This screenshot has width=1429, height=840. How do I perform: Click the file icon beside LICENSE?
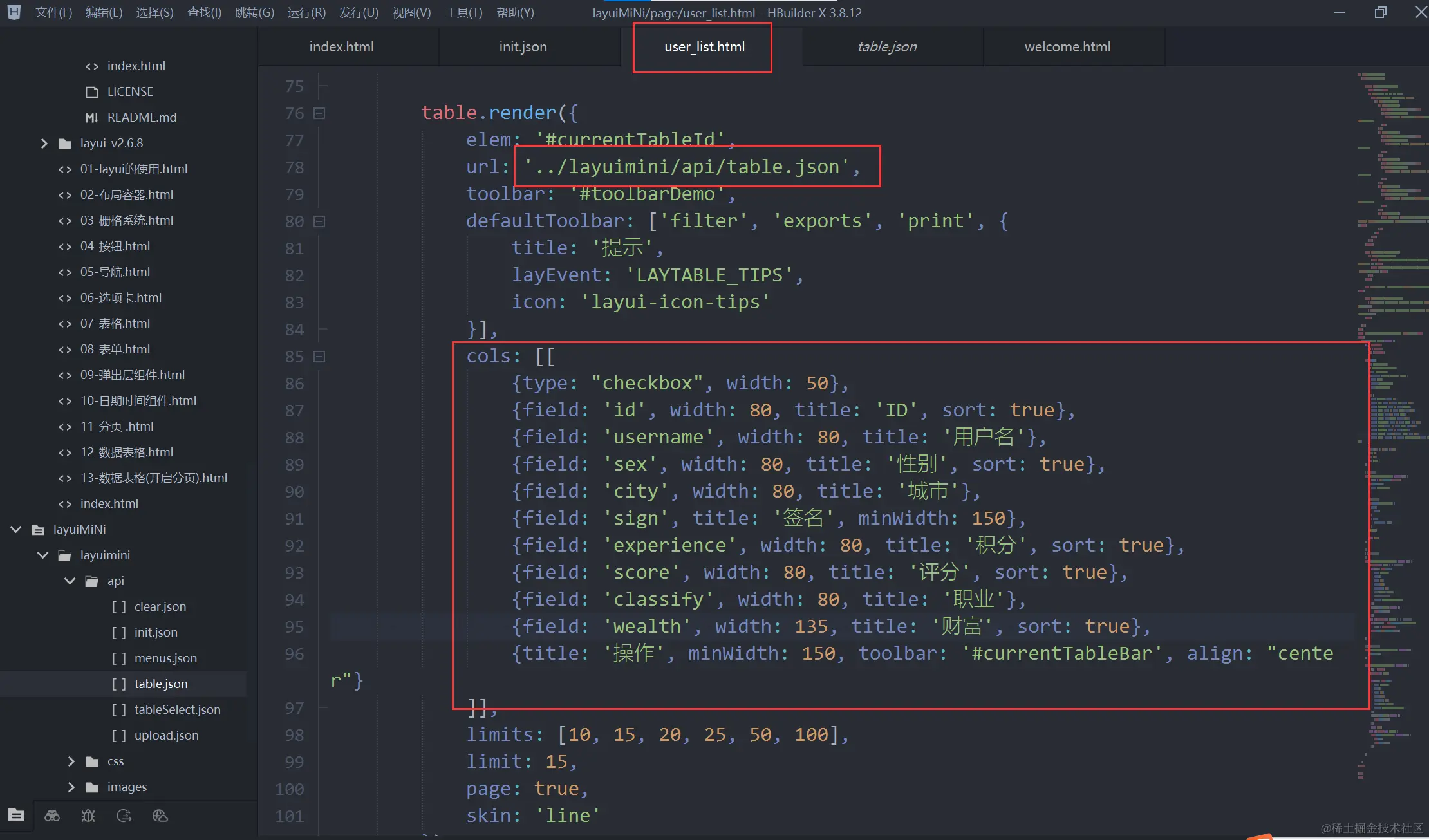click(92, 91)
